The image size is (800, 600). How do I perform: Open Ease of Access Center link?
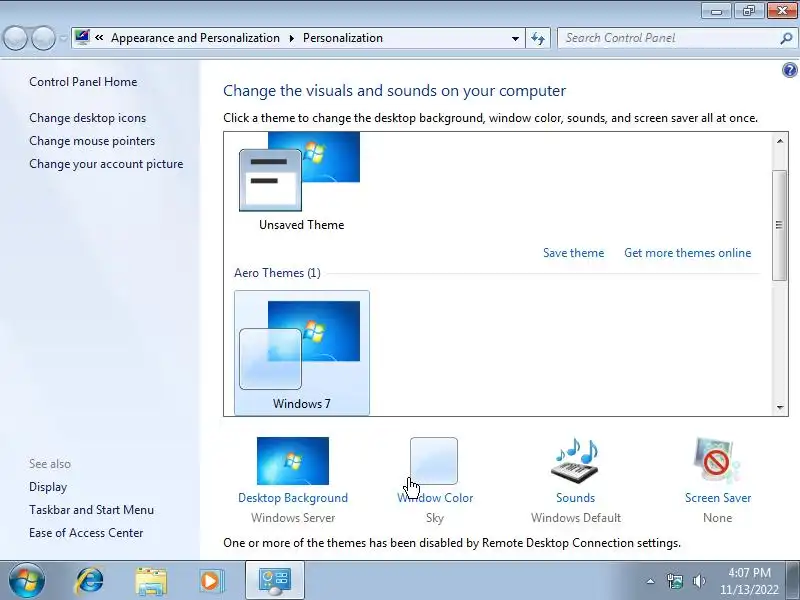86,533
